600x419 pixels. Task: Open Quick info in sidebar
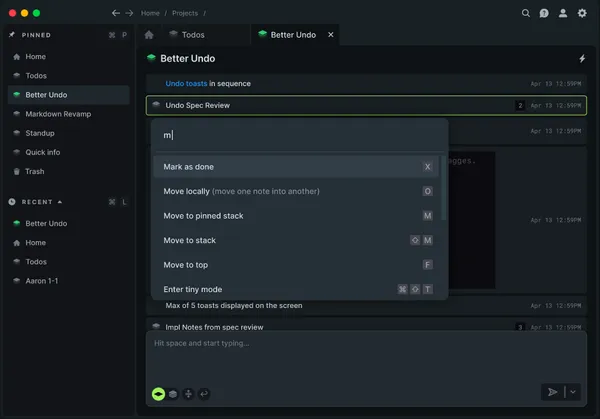coord(68,152)
